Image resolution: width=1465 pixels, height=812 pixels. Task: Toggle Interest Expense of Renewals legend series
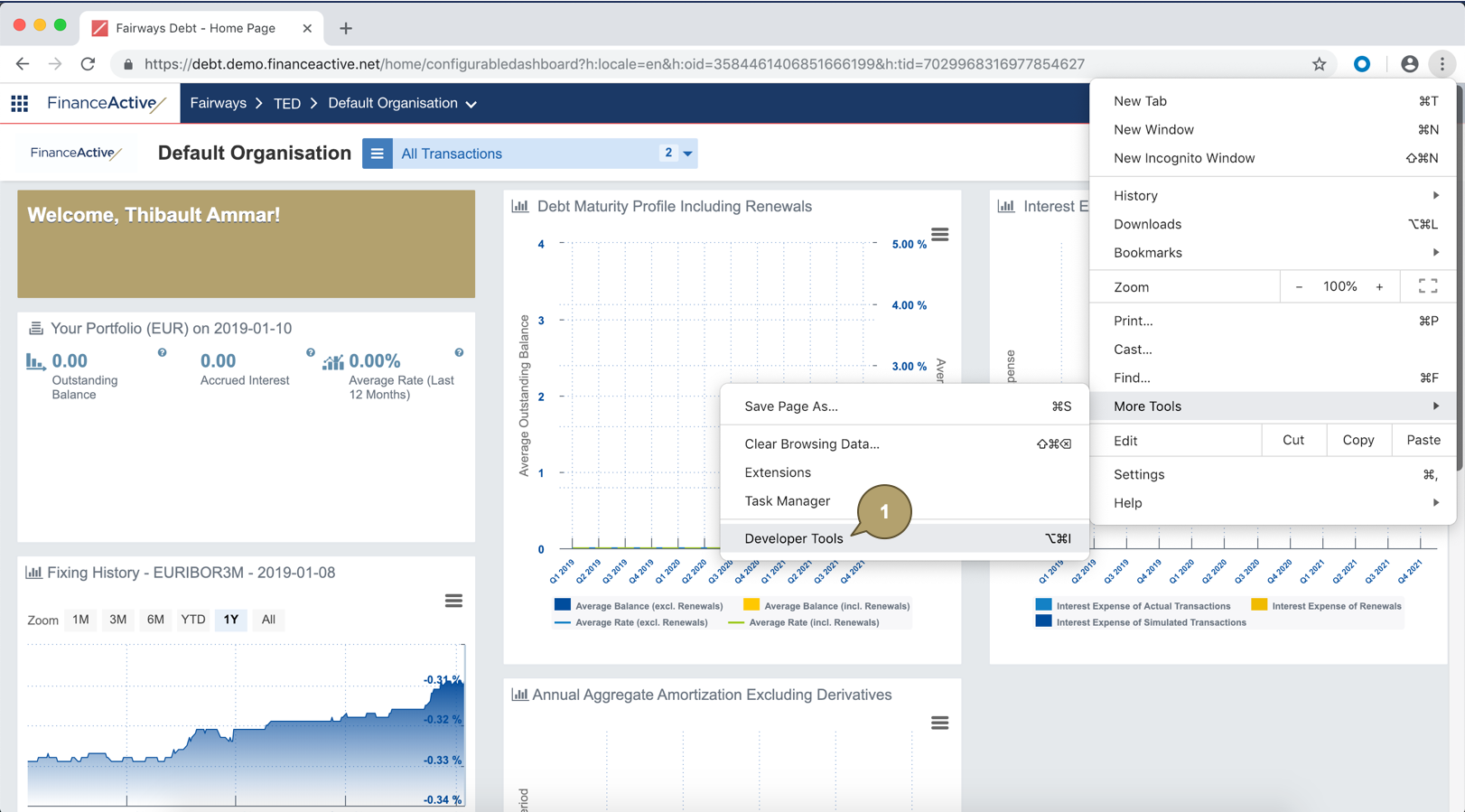tap(1336, 606)
